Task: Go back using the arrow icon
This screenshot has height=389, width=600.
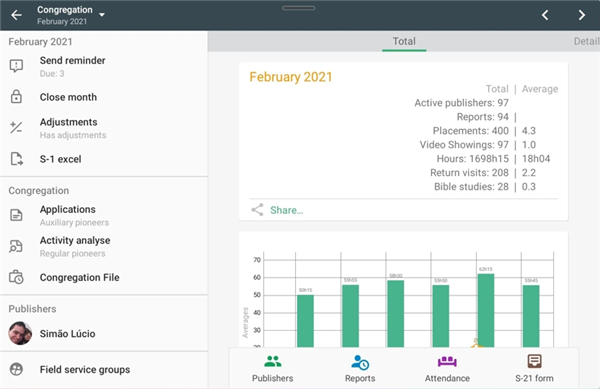Action: pyautogui.click(x=16, y=15)
